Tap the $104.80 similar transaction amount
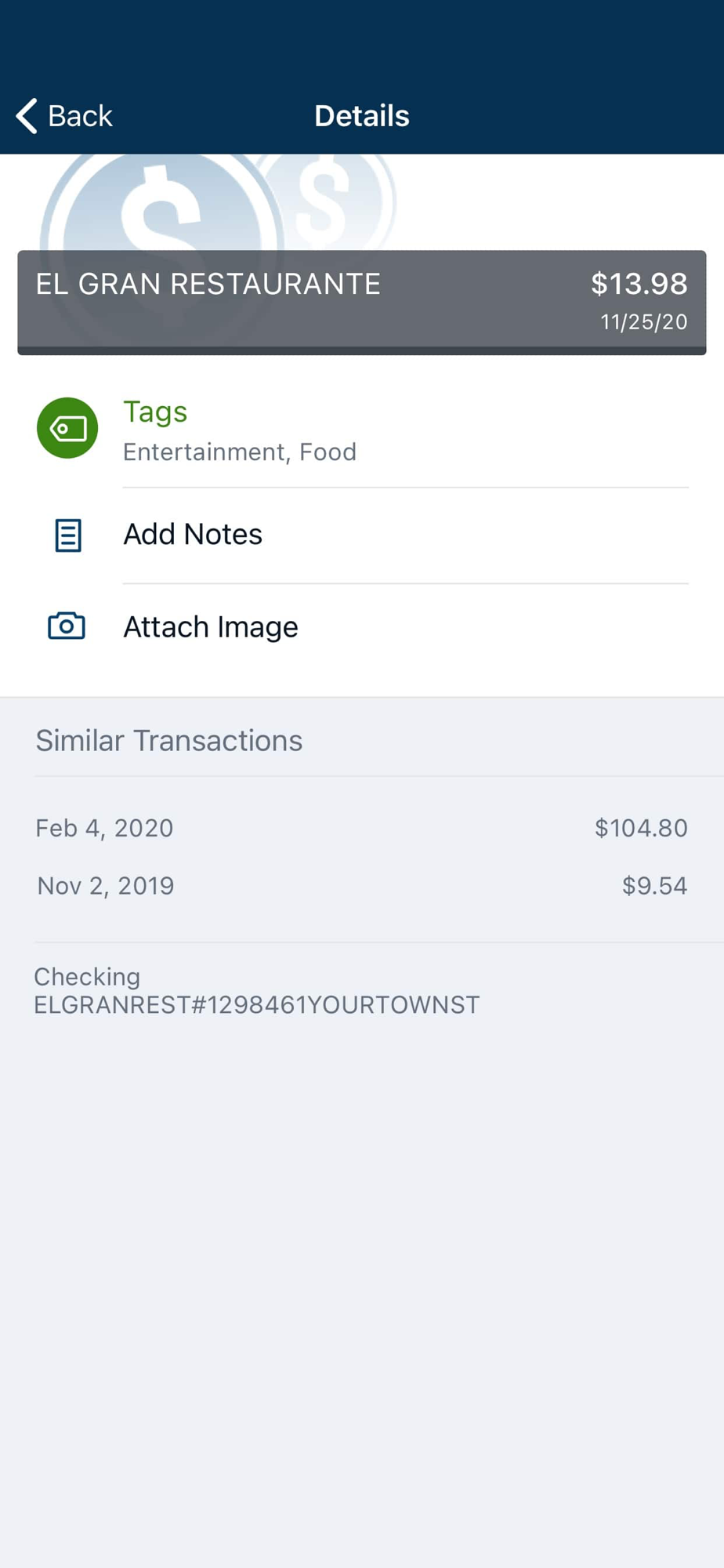Viewport: 724px width, 1568px height. tap(640, 828)
